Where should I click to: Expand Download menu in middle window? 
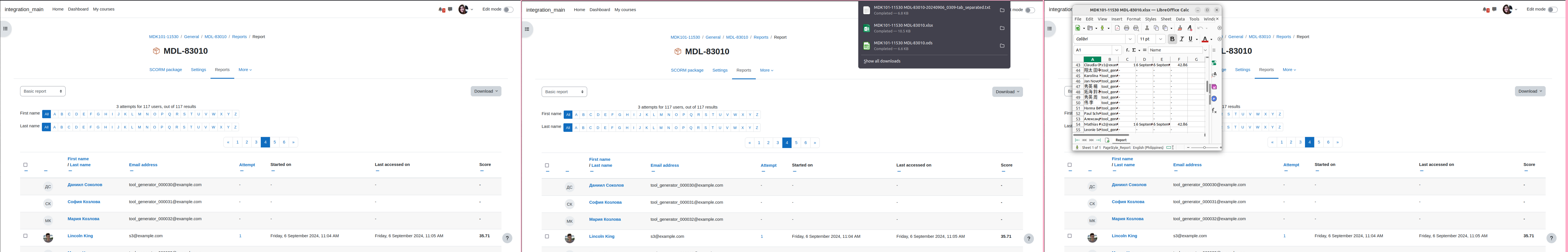click(1007, 92)
